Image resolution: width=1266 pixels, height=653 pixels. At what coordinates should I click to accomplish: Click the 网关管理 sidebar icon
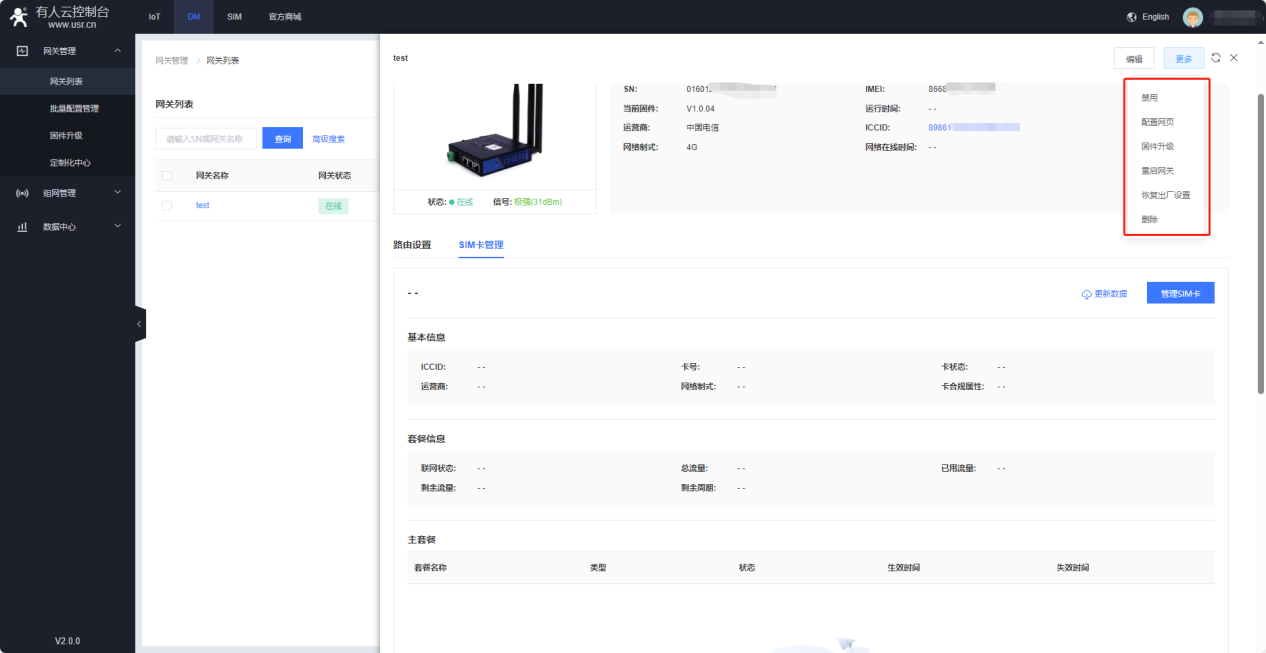point(22,51)
